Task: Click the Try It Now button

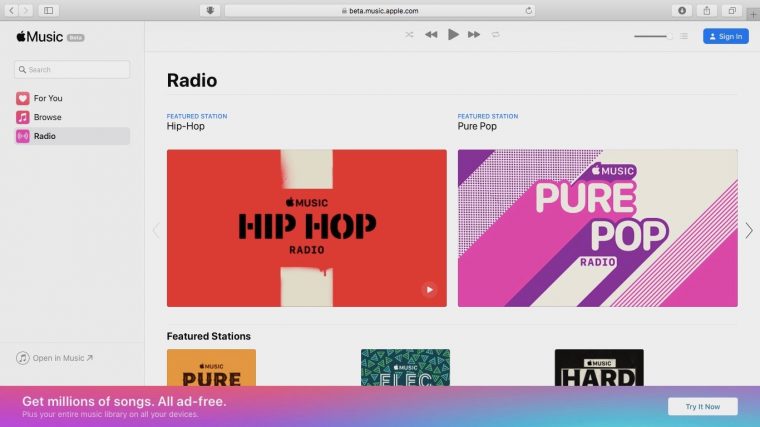Action: tap(702, 406)
